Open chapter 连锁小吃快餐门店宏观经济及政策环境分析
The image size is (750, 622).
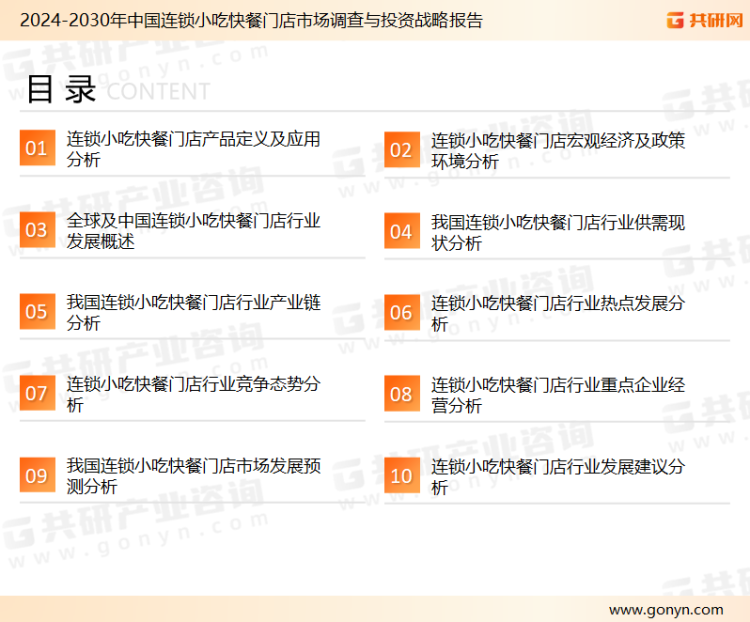(558, 151)
